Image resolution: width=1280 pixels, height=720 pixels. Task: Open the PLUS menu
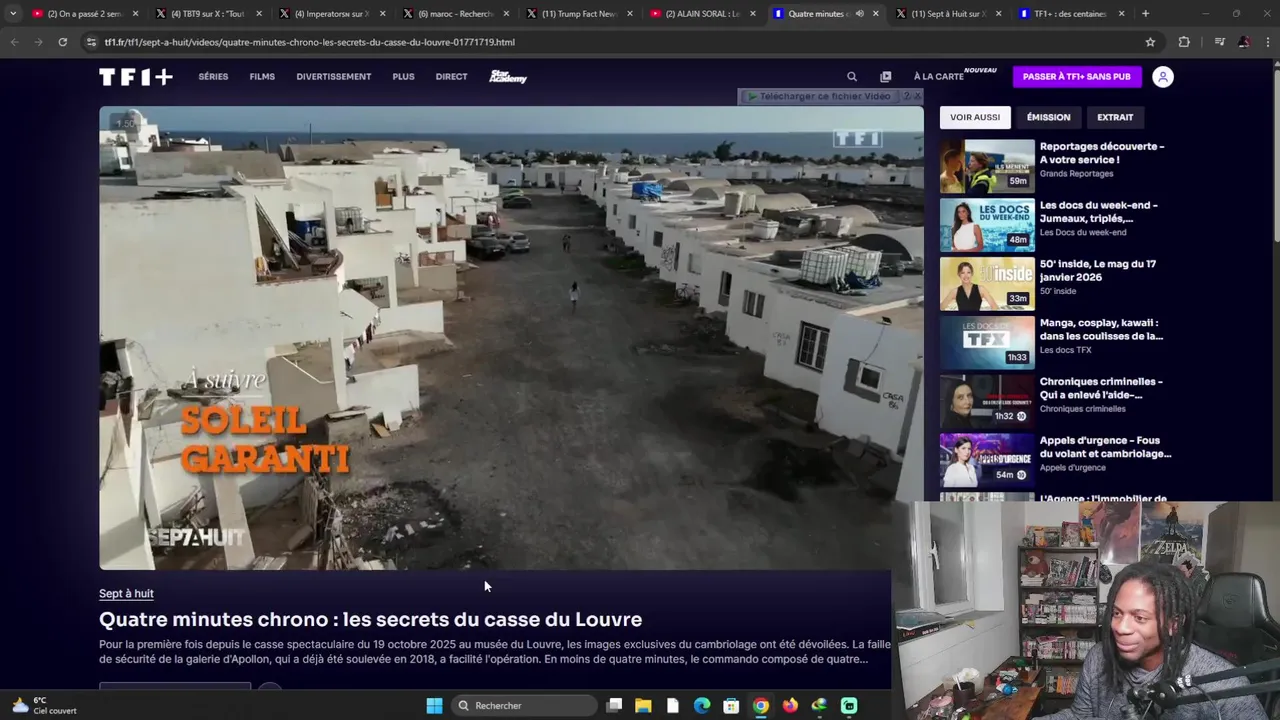(403, 77)
